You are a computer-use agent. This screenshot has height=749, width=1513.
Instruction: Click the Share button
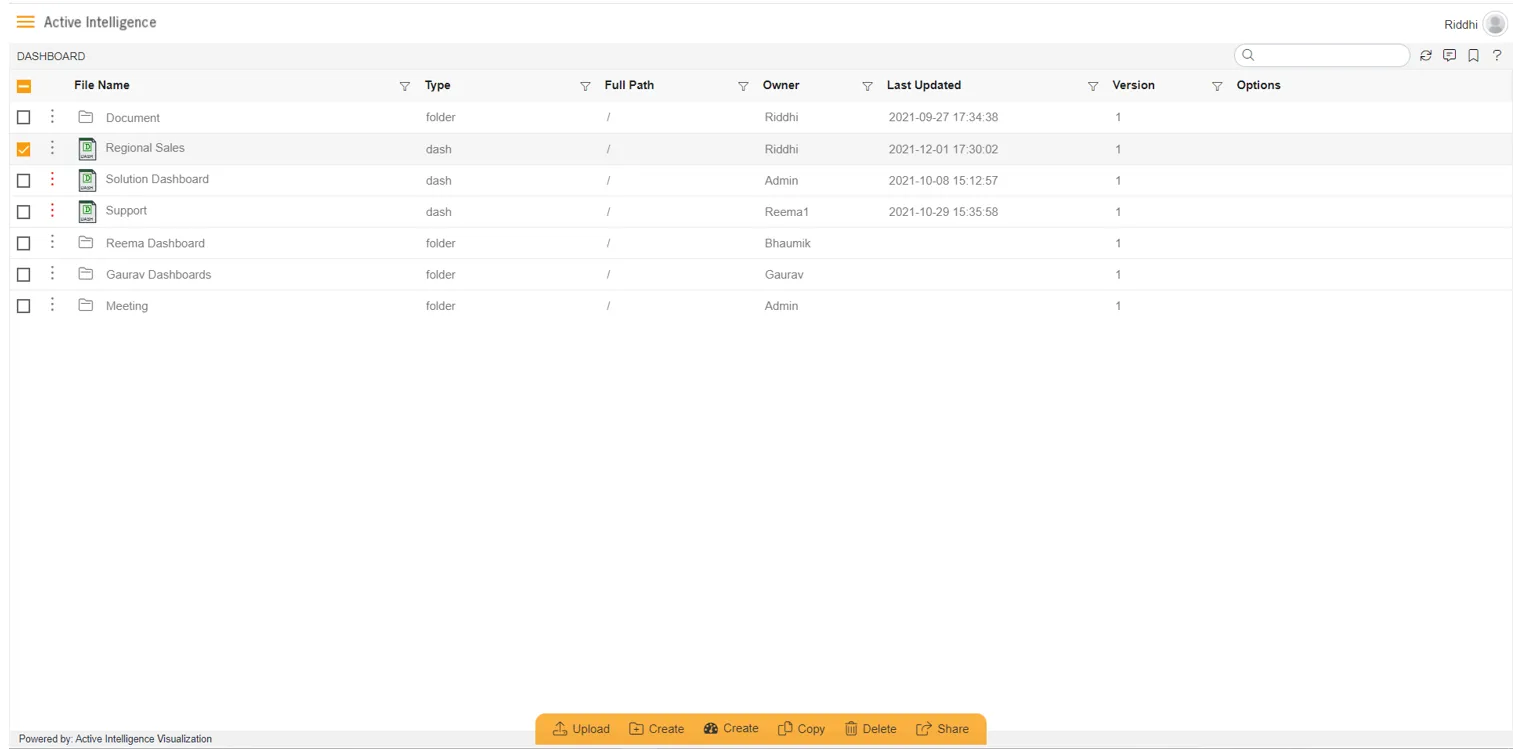coord(942,729)
